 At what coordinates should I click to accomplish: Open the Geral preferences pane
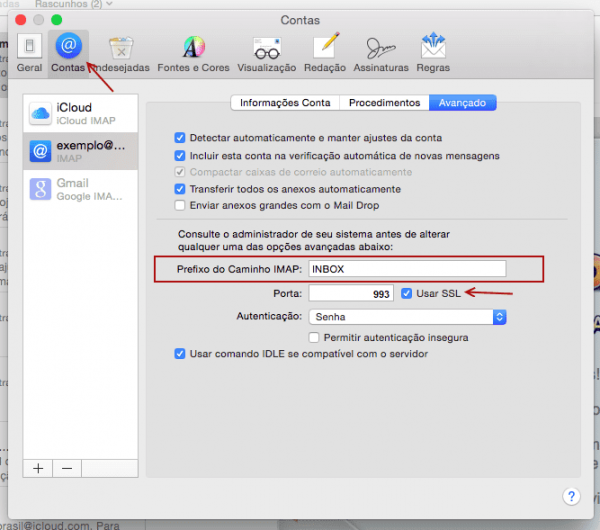29,53
